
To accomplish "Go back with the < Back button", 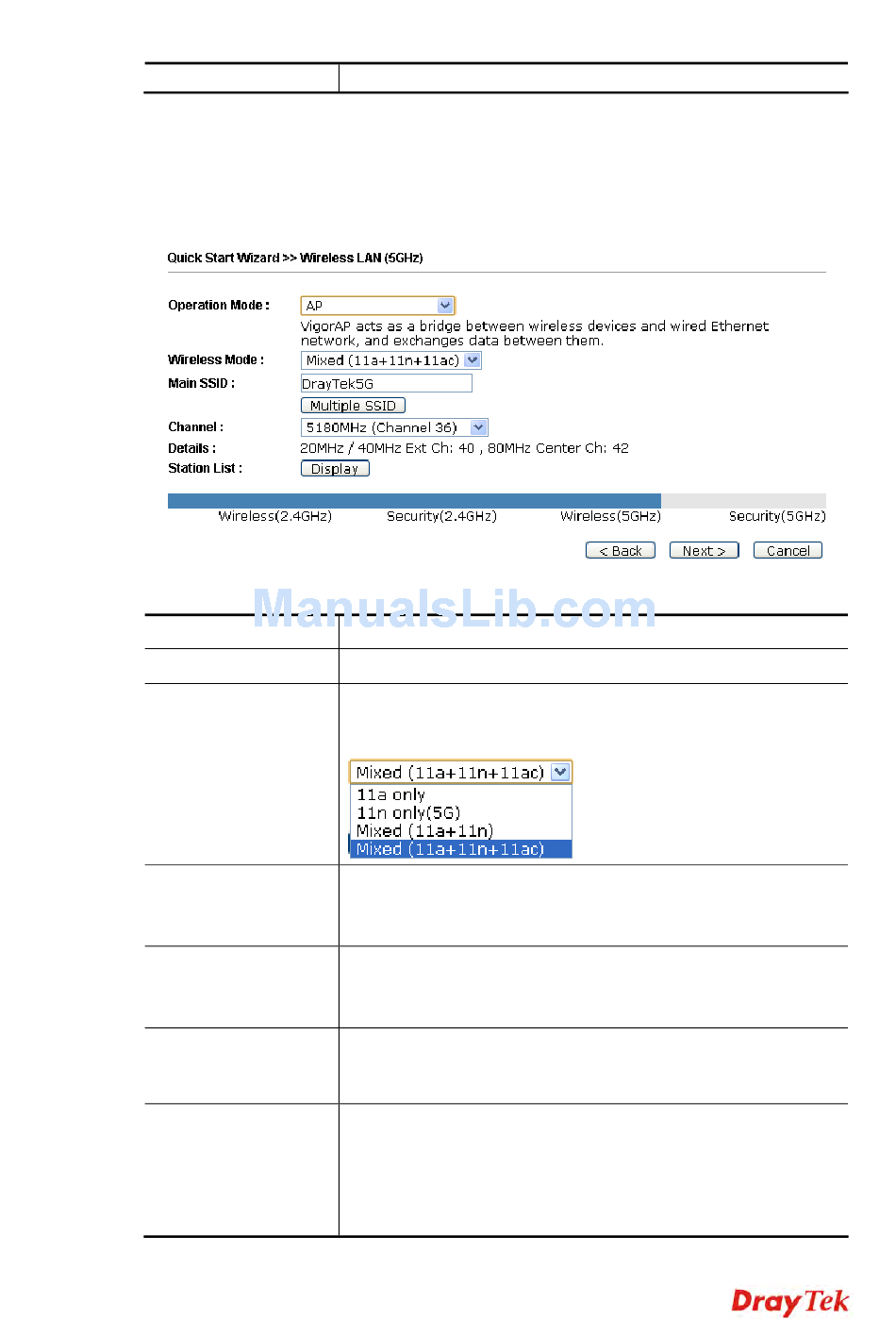I will tap(621, 551).
